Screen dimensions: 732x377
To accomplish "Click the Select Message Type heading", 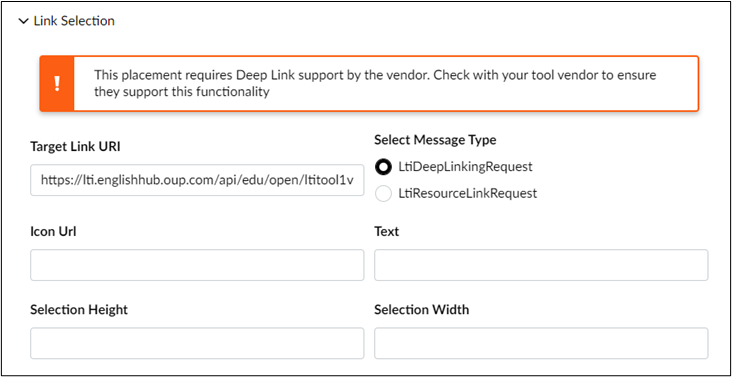I will (x=435, y=140).
